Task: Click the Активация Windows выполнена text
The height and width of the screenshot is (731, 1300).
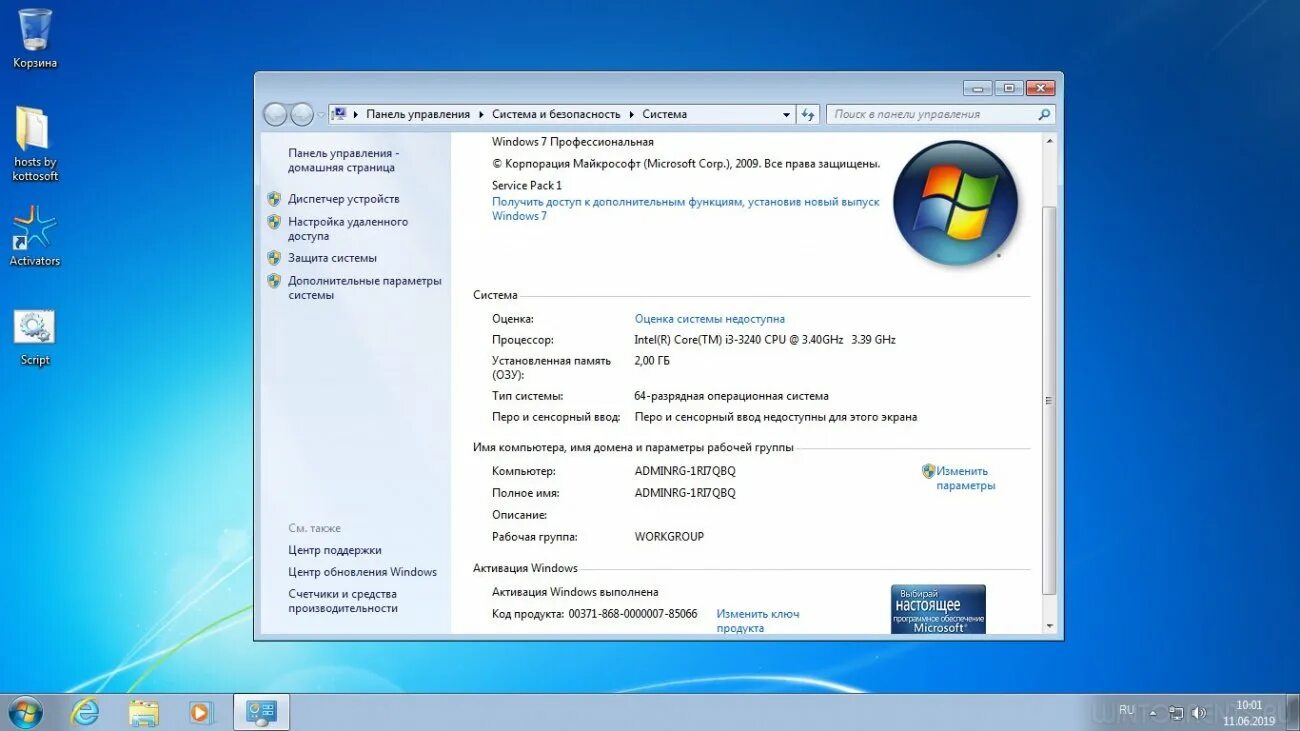Action: [575, 592]
